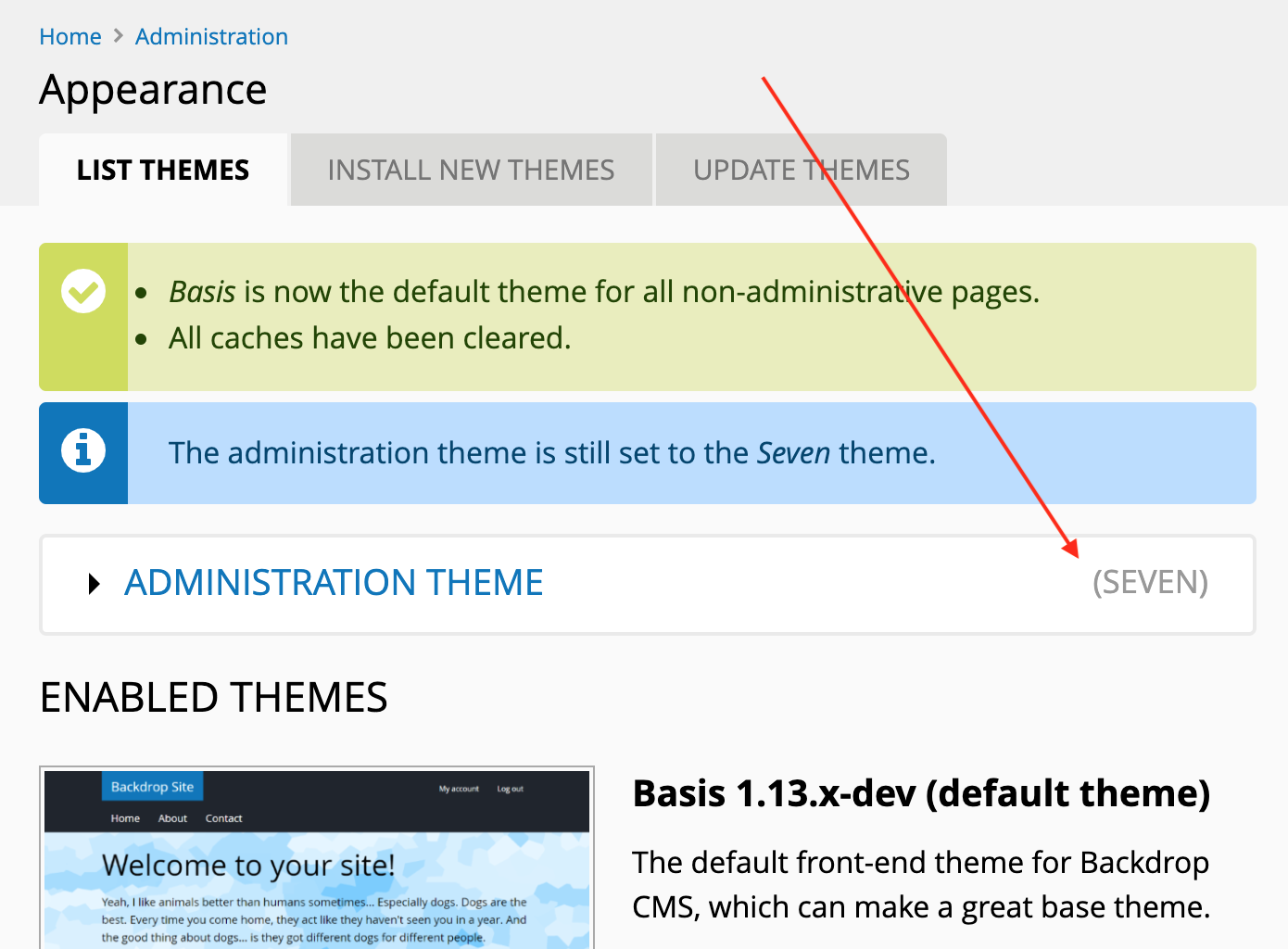Switch to the Install New Themes tab
This screenshot has height=949, width=1288.
point(471,170)
